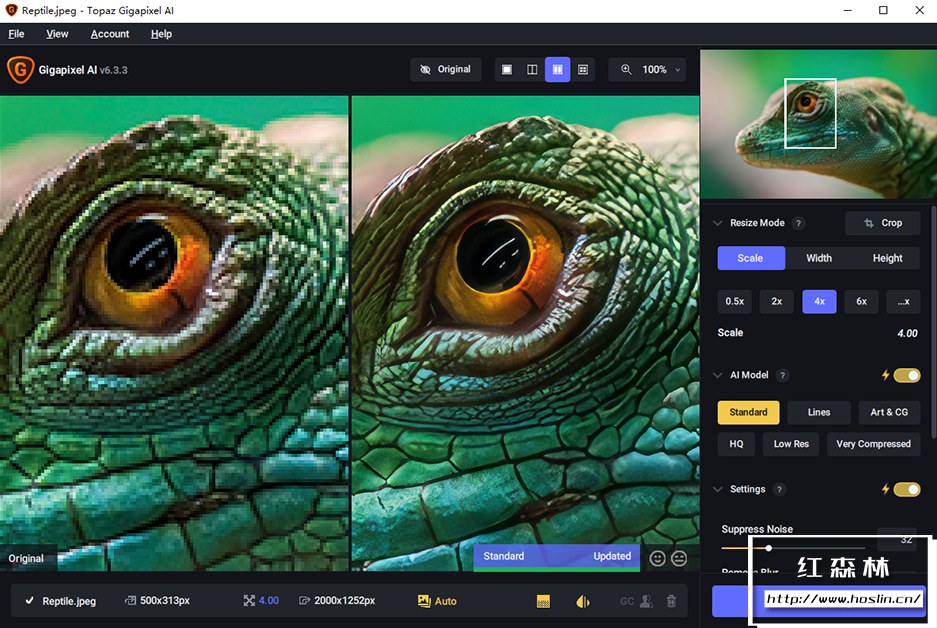Toggle the Settings auto switch
937x628 pixels.
(907, 489)
